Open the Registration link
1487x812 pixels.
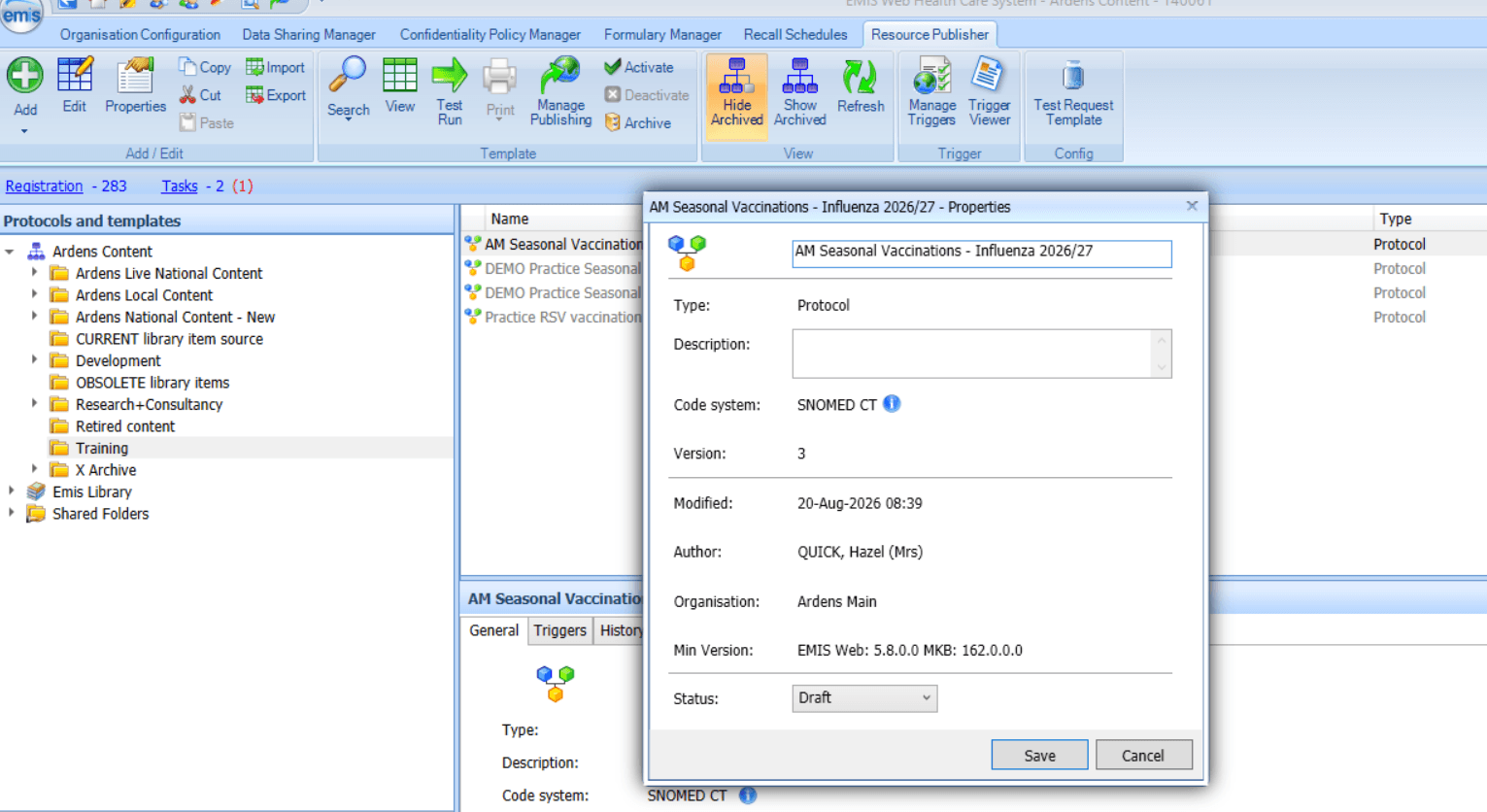coord(44,186)
